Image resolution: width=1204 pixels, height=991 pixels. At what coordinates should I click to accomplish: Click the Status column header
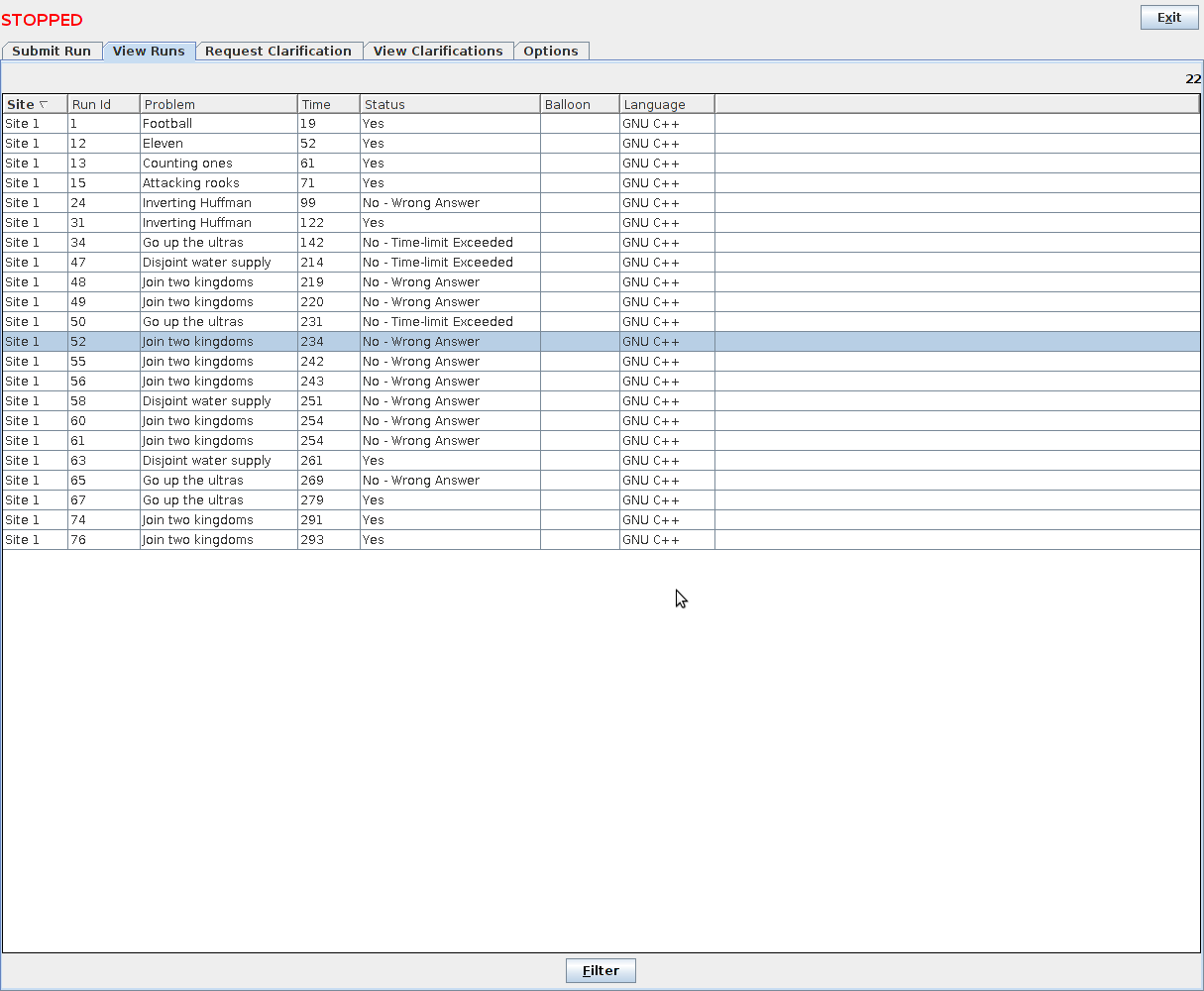[450, 104]
